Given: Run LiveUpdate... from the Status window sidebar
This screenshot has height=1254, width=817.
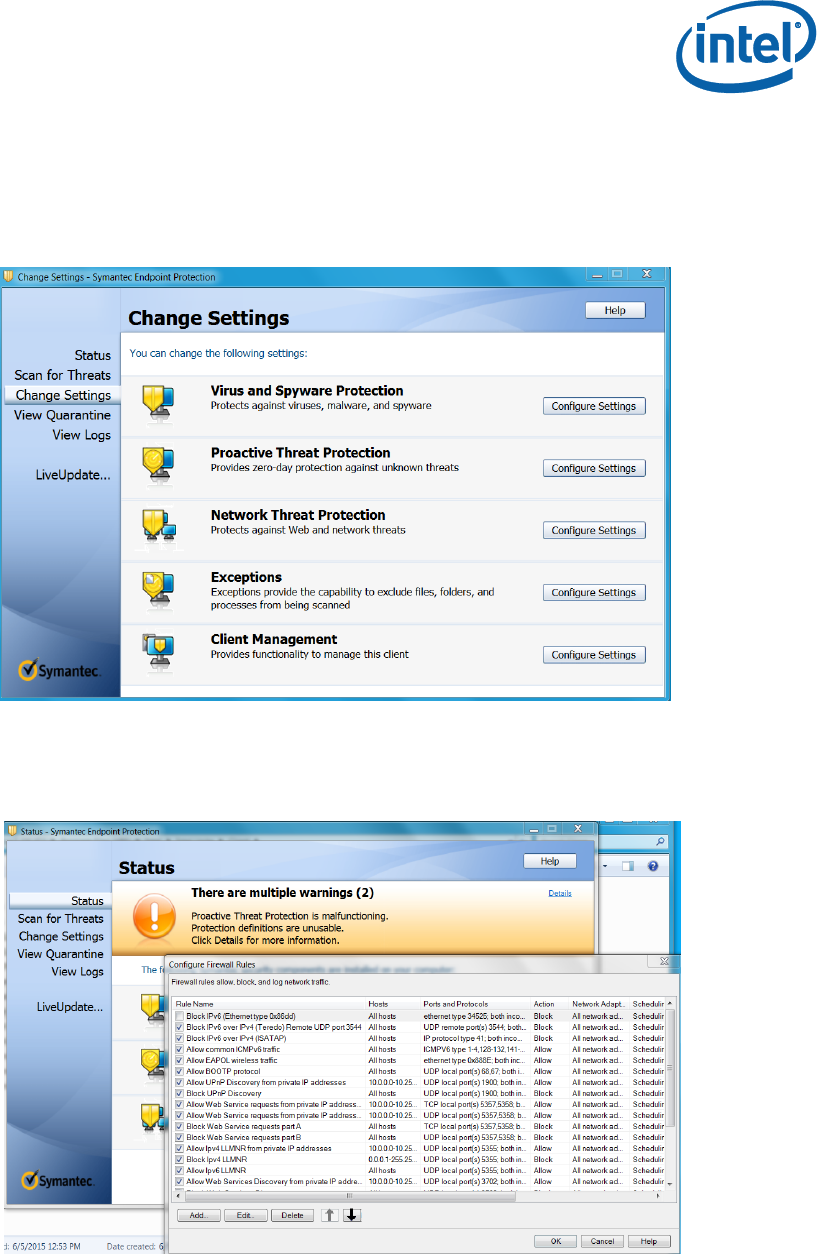Looking at the screenshot, I should pyautogui.click(x=70, y=1007).
